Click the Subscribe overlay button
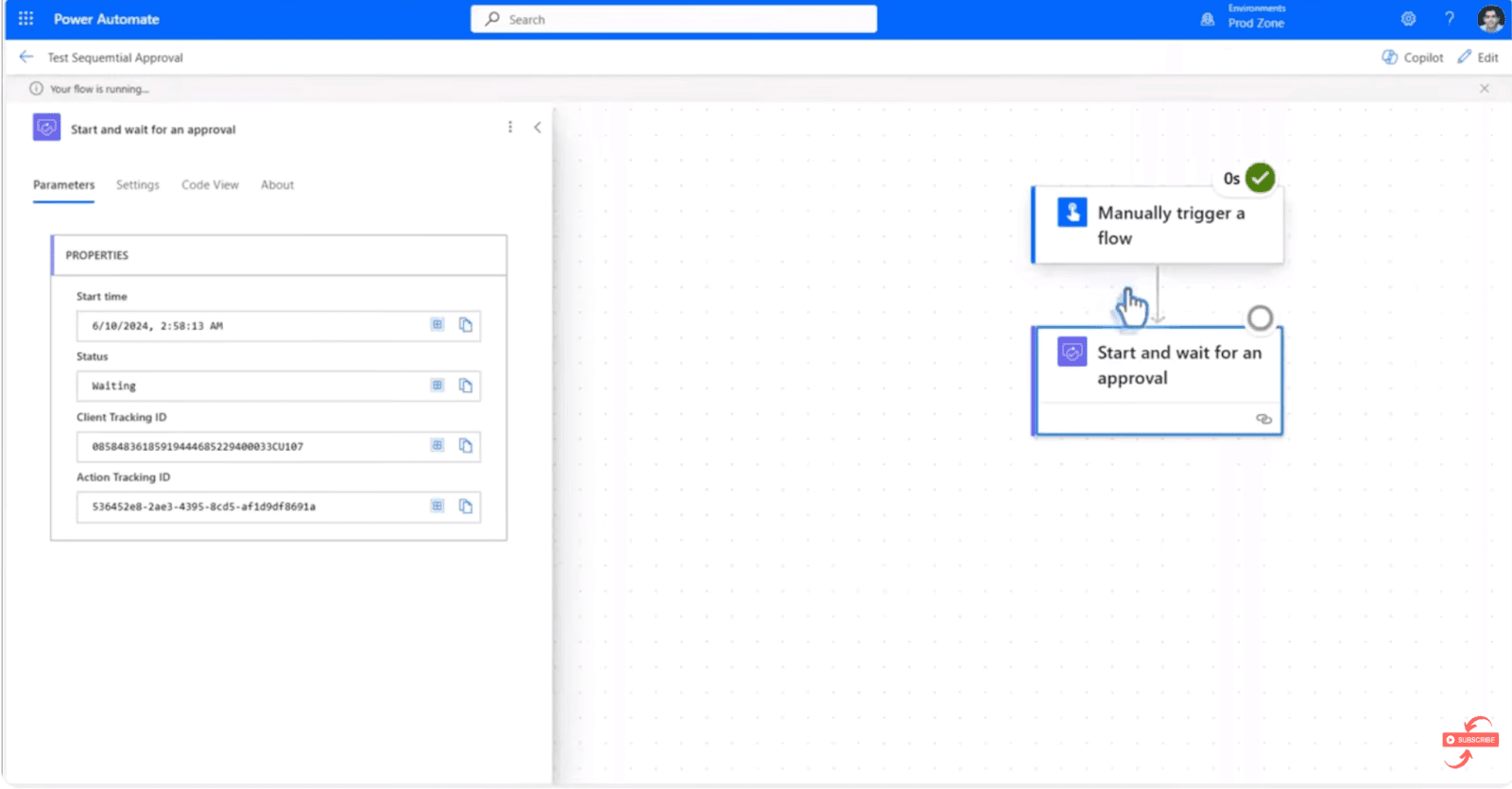The width and height of the screenshot is (1512, 789). [1470, 740]
